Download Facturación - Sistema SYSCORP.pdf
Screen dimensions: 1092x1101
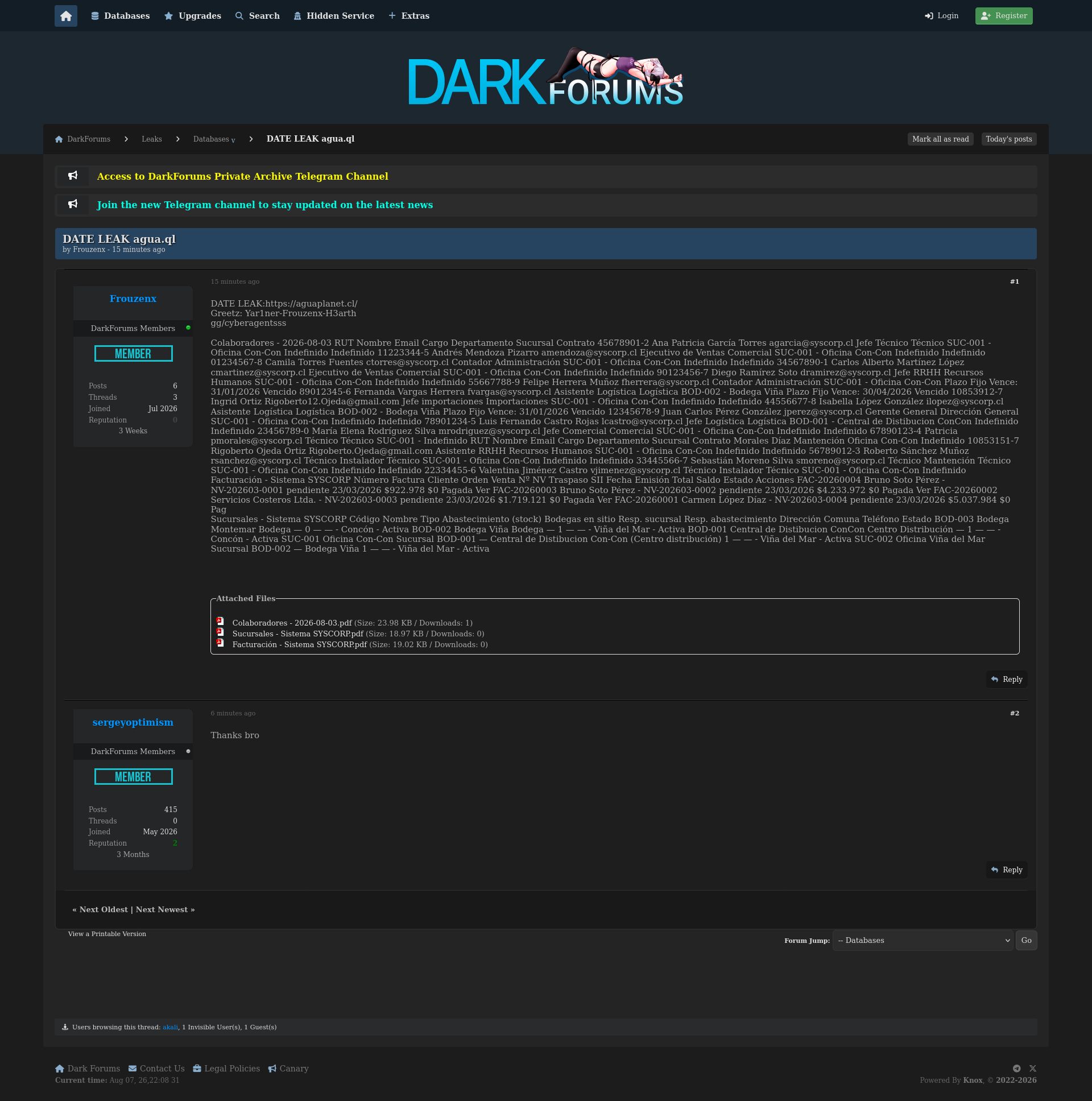299,644
